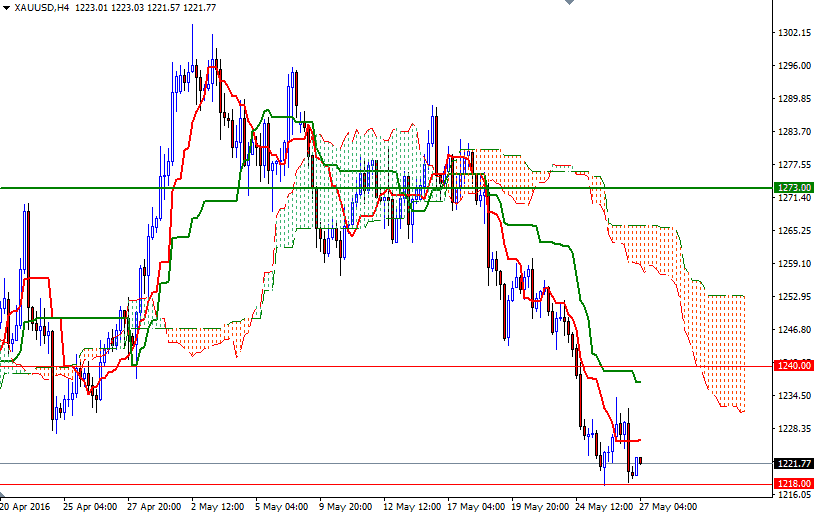Click the 2 May 12:00 date label
The width and height of the screenshot is (814, 514).
[218, 506]
